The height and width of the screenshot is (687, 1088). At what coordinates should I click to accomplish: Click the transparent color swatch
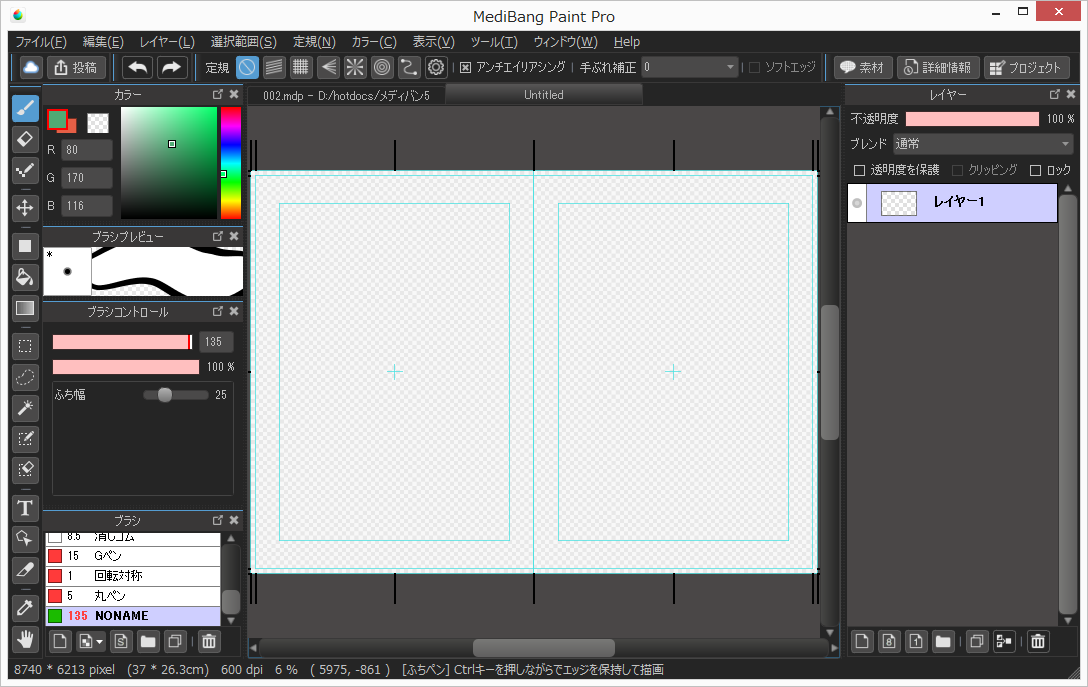point(98,123)
